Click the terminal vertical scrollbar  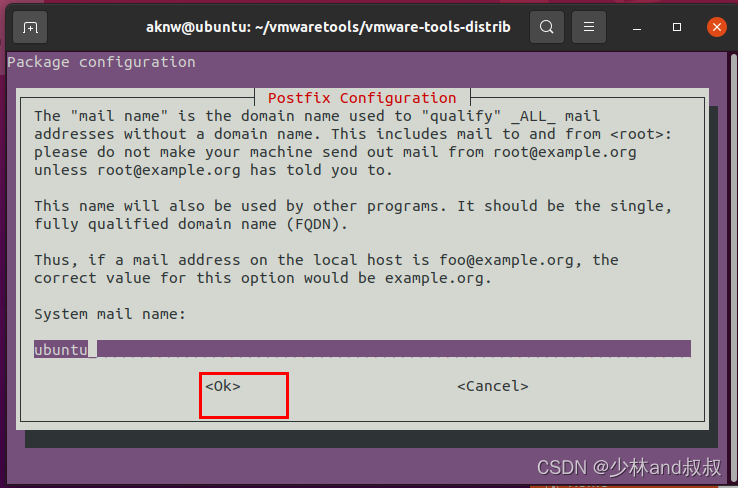tap(734, 268)
